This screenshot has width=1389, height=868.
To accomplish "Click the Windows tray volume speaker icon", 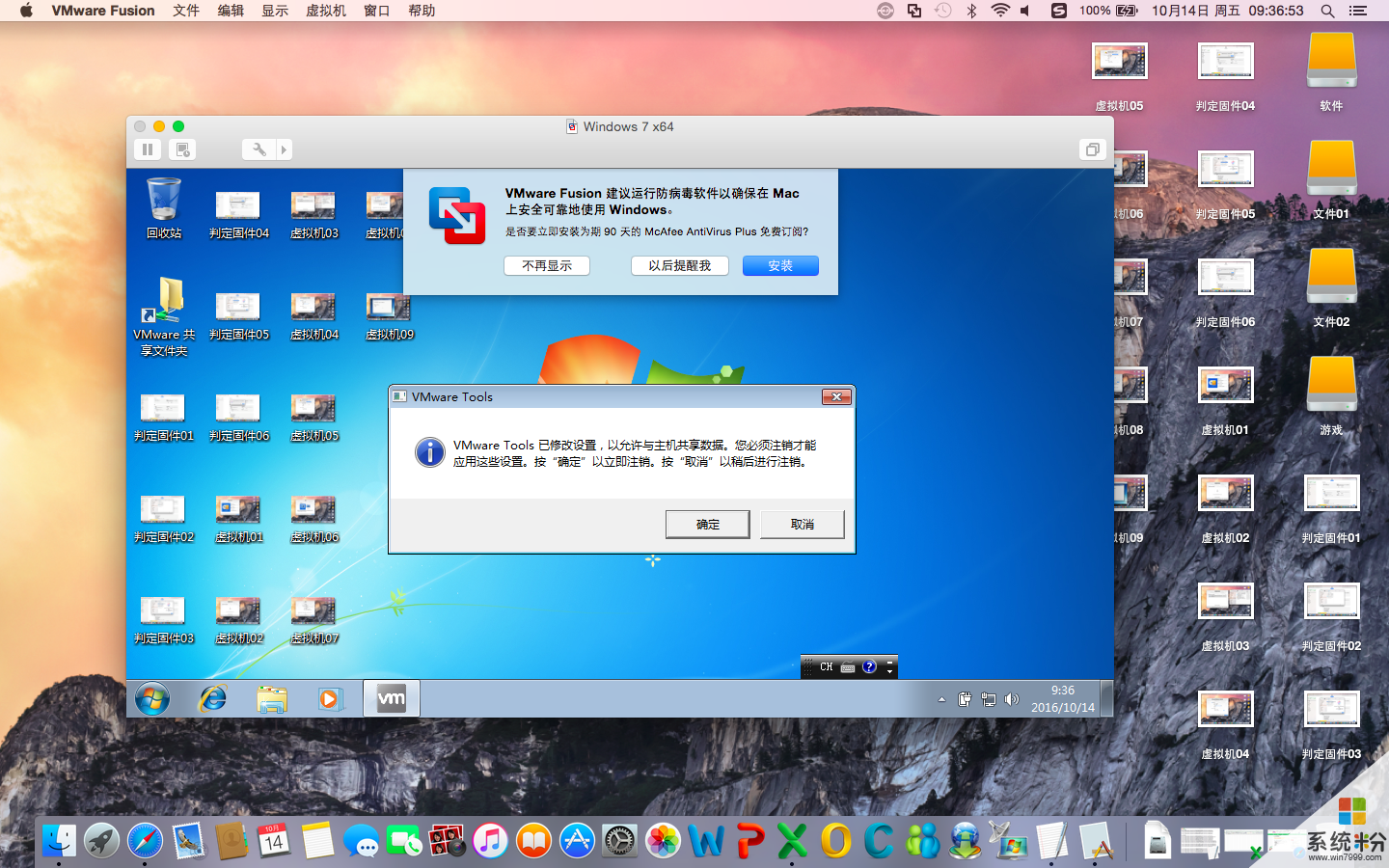I will pos(1012,699).
